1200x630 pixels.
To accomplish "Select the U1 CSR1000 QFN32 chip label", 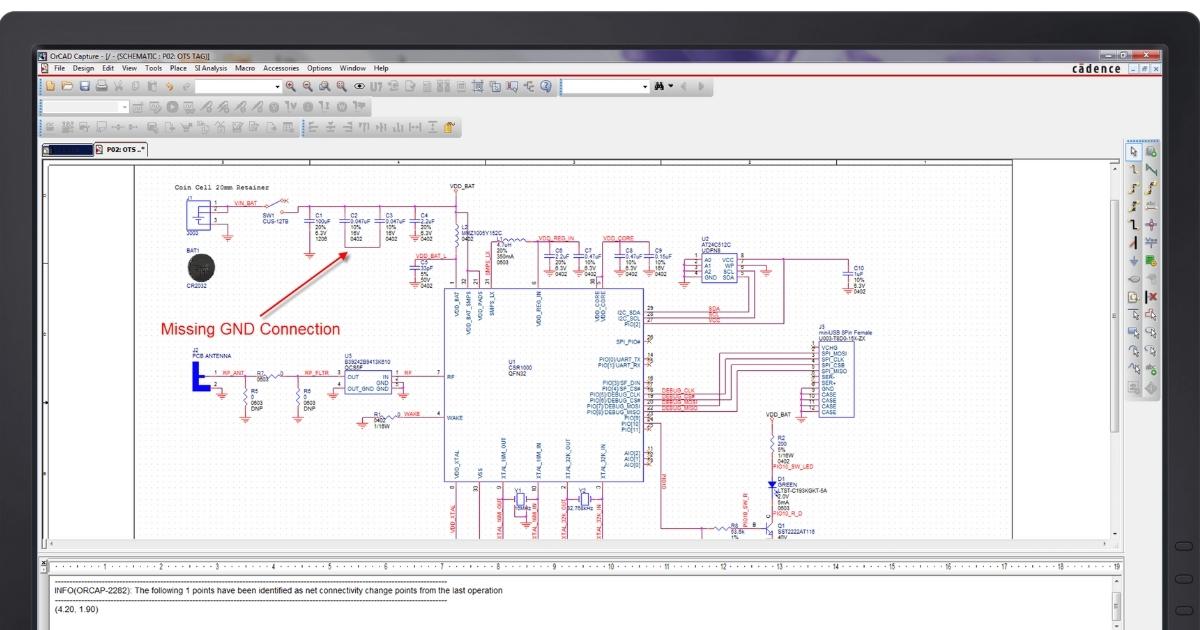I will [x=520, y=368].
